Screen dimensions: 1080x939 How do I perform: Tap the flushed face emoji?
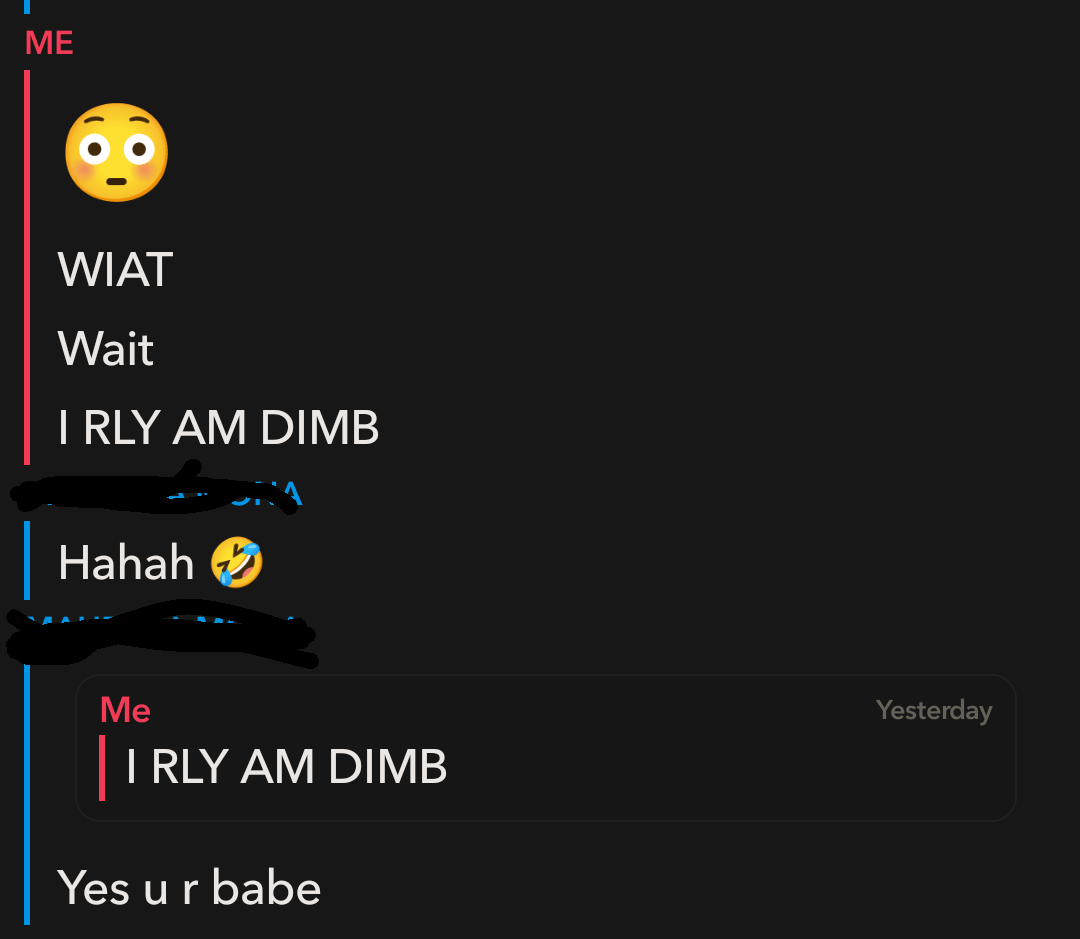pos(116,152)
